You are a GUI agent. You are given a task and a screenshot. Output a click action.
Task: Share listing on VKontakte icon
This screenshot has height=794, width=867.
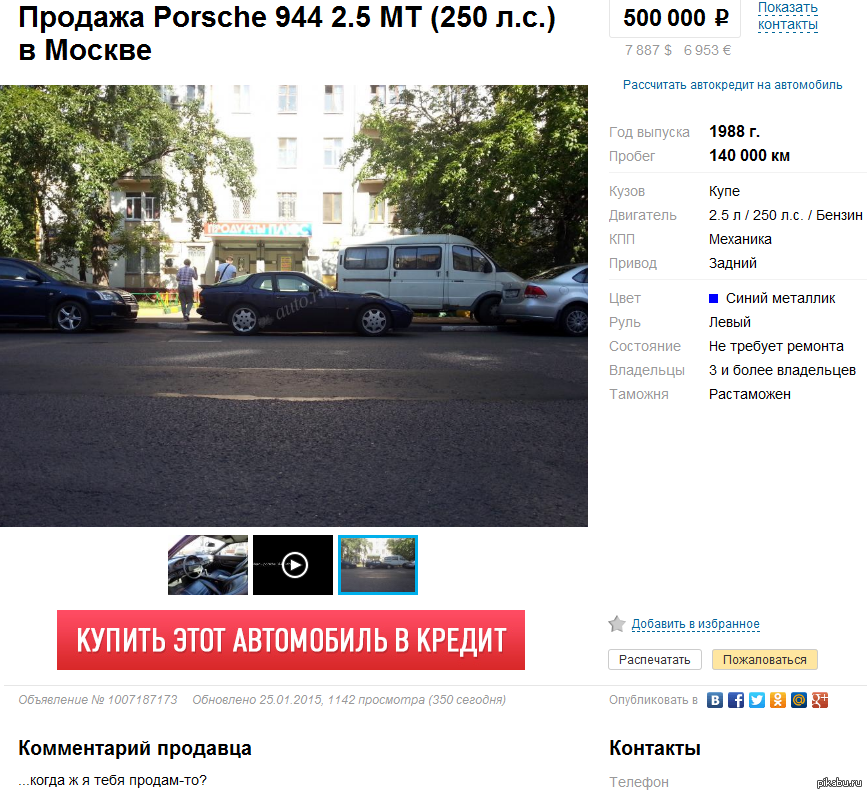pyautogui.click(x=714, y=700)
